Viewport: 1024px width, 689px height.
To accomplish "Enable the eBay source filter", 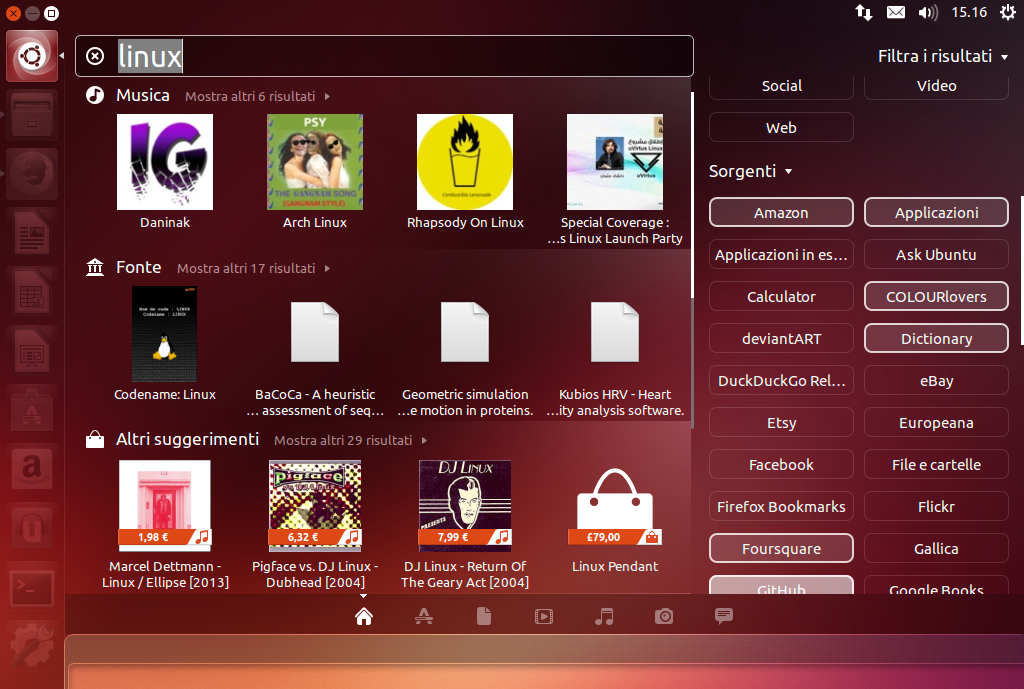I will click(x=936, y=381).
